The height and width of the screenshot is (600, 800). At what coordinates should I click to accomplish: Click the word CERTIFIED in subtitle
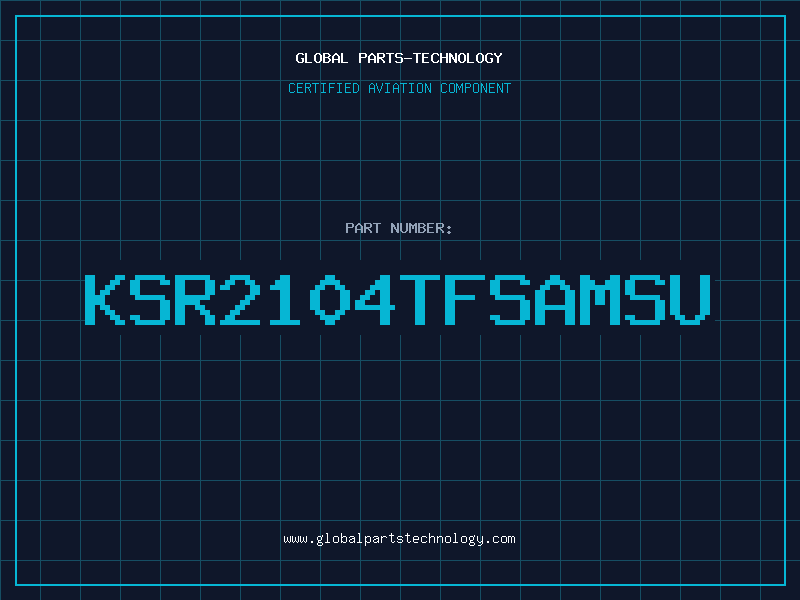324,88
